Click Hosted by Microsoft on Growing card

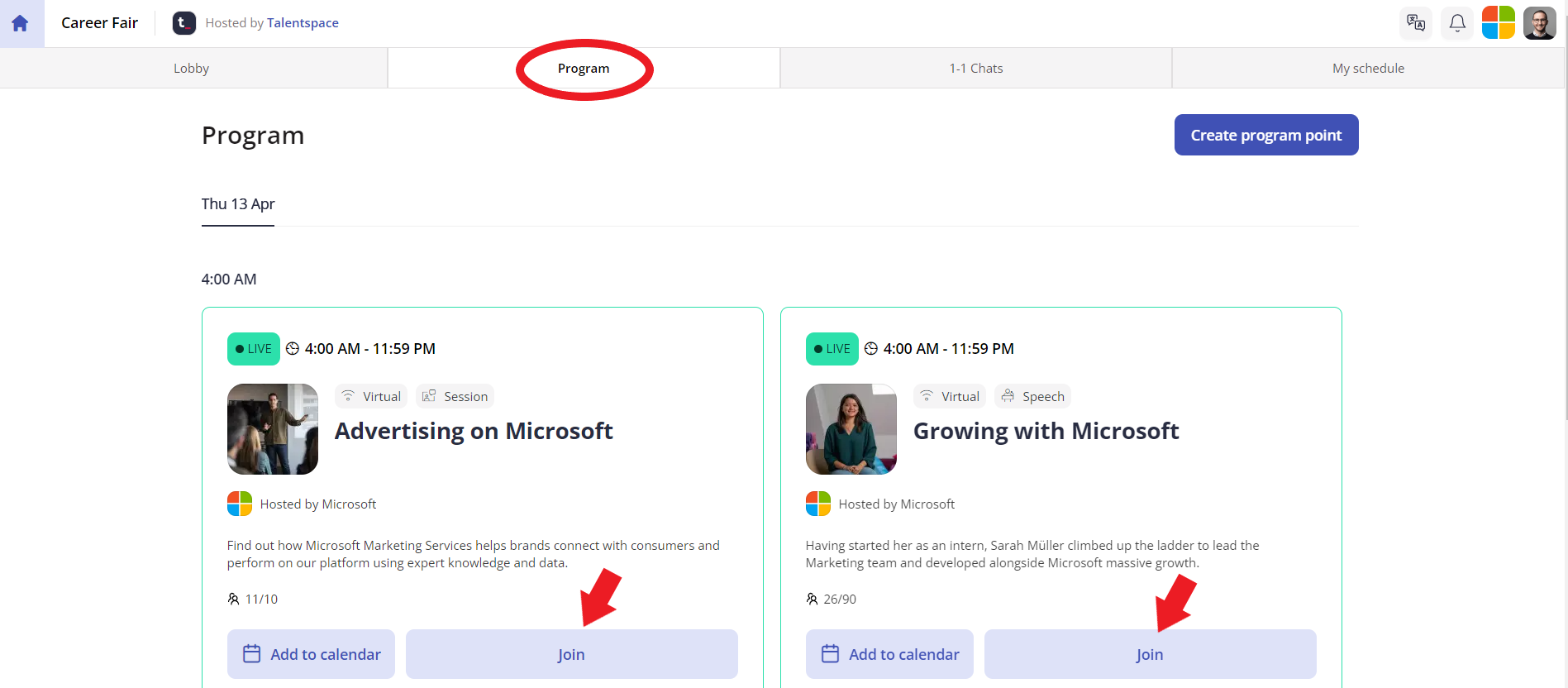coord(897,504)
